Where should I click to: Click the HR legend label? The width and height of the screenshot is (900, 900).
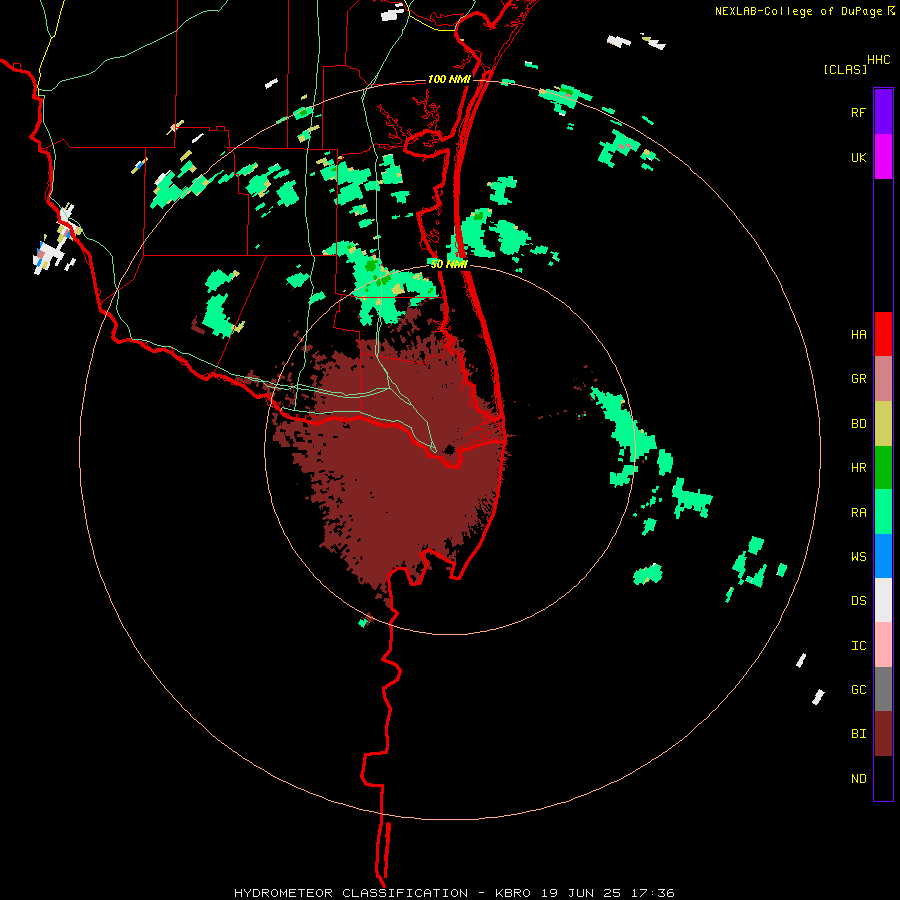[858, 468]
